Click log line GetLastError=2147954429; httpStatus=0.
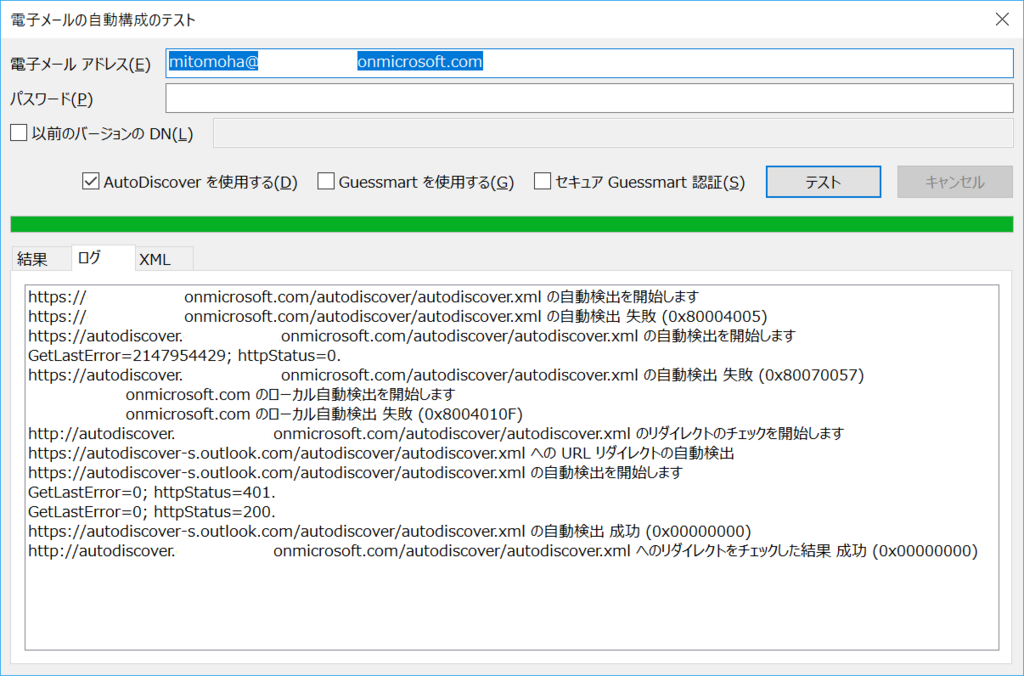This screenshot has width=1024, height=676. (x=185, y=355)
